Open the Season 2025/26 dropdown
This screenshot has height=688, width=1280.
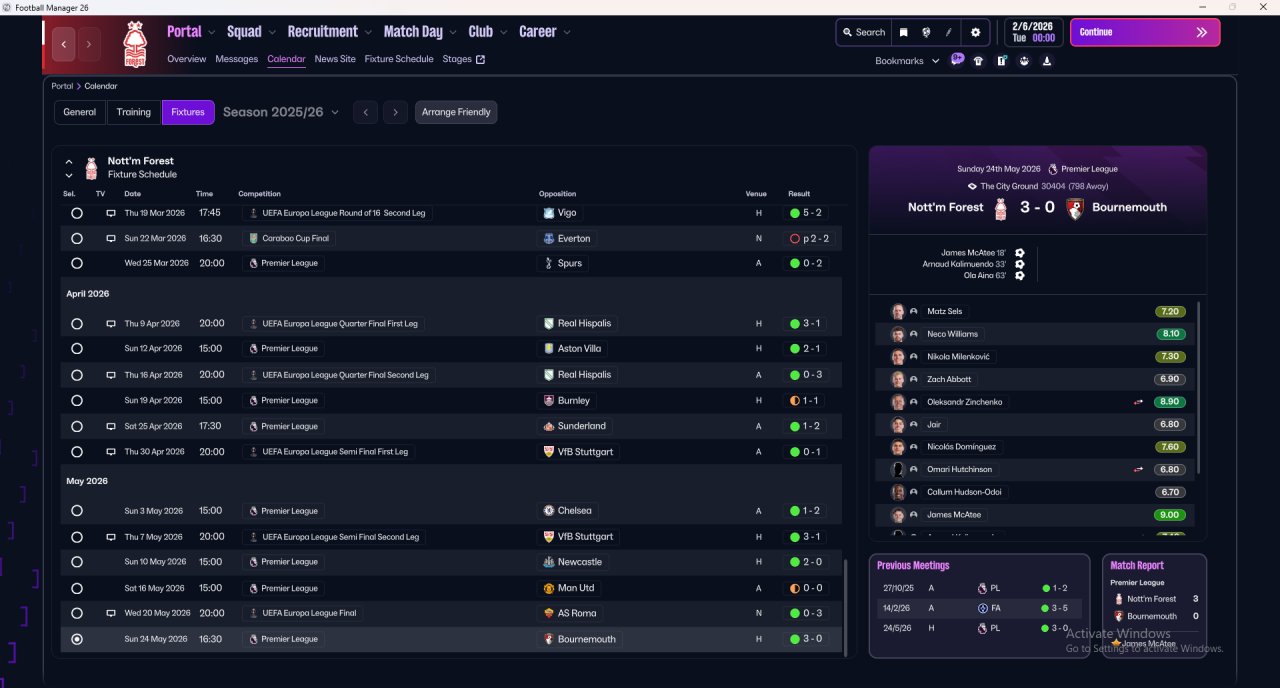280,112
